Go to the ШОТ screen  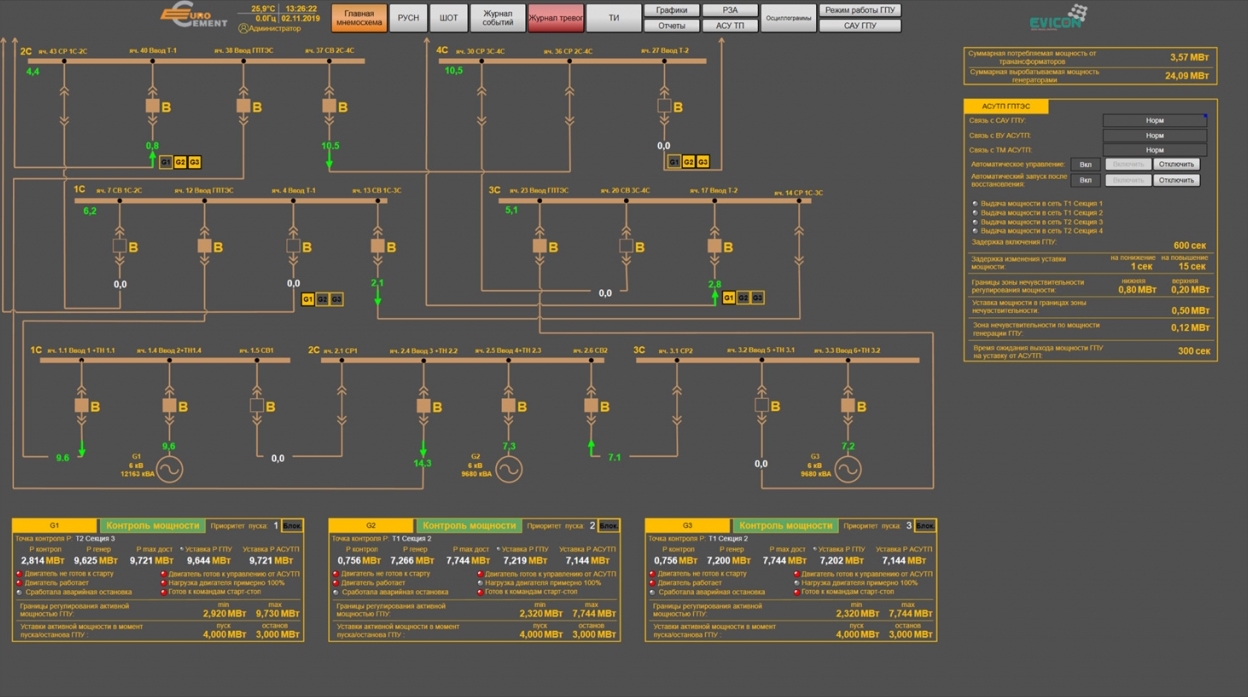[449, 18]
